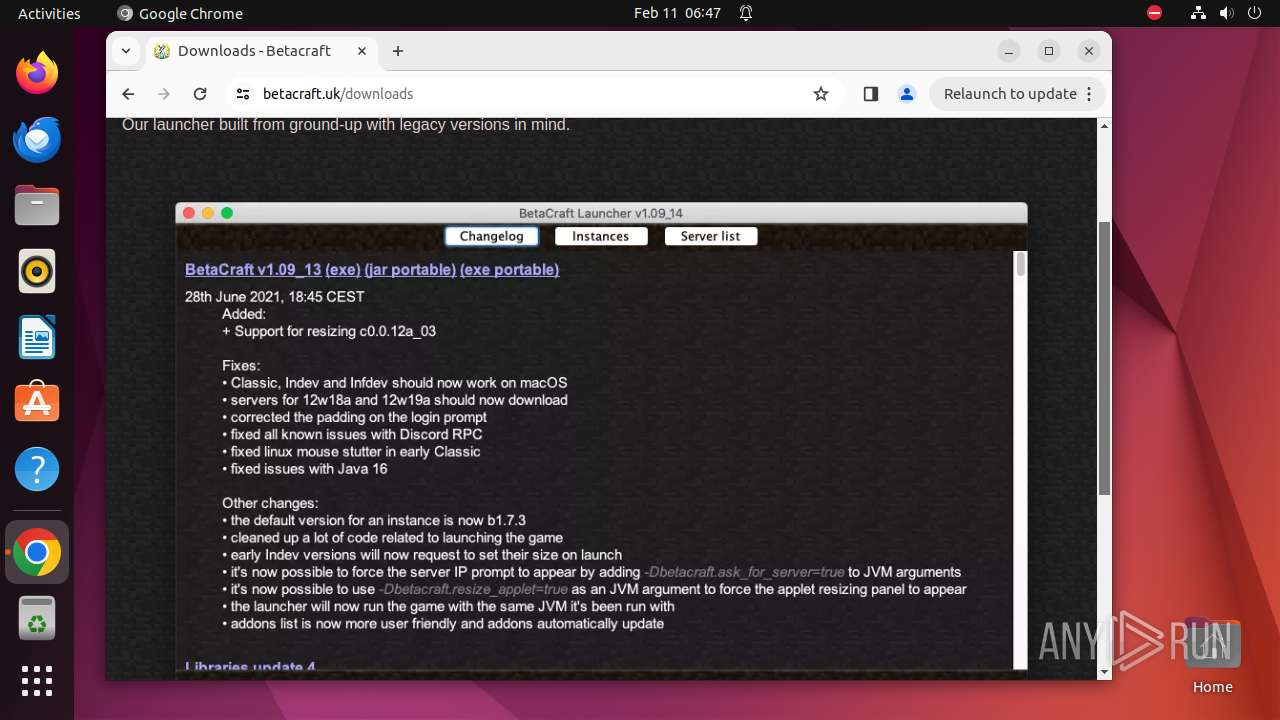Toggle Chrome side panel
This screenshot has width=1280, height=720.
(871, 94)
